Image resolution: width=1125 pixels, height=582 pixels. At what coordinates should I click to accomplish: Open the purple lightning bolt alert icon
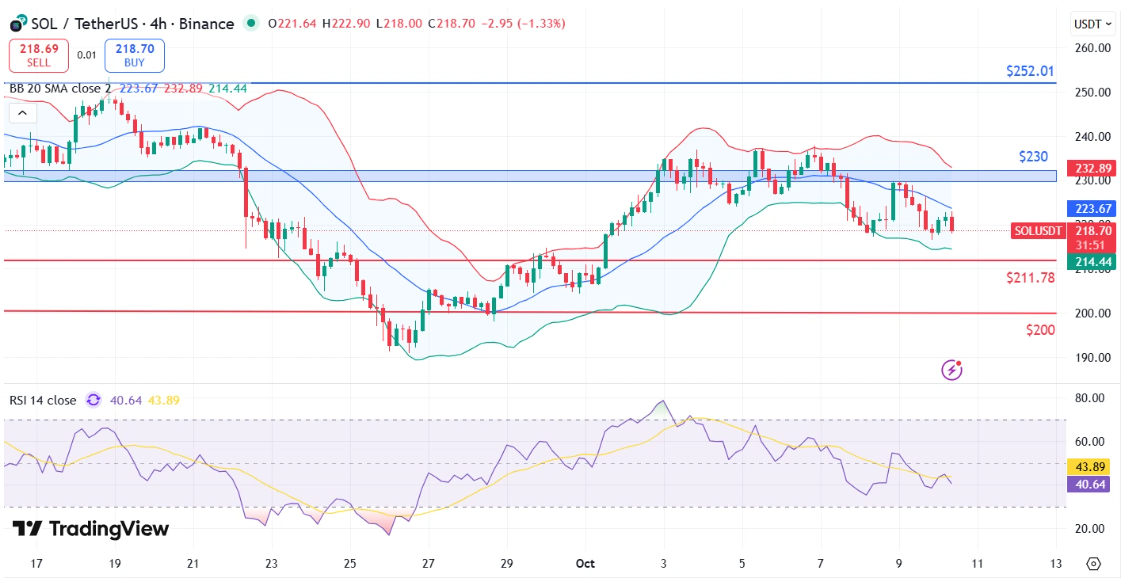click(952, 370)
